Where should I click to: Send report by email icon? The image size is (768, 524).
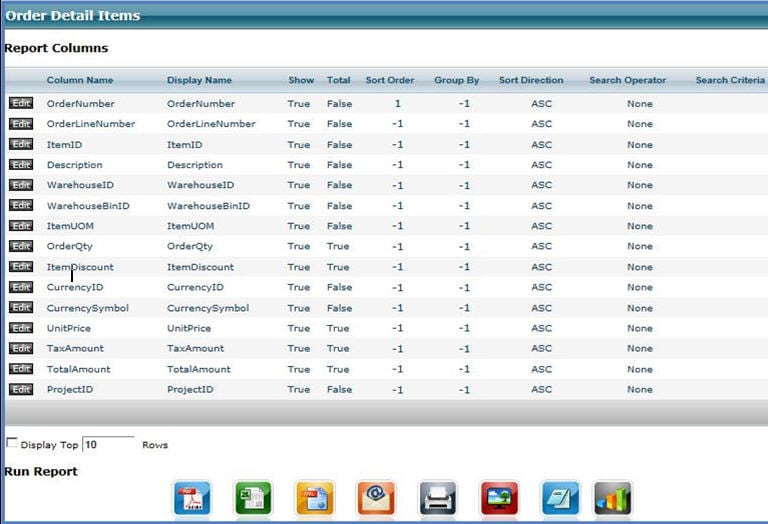(x=376, y=498)
